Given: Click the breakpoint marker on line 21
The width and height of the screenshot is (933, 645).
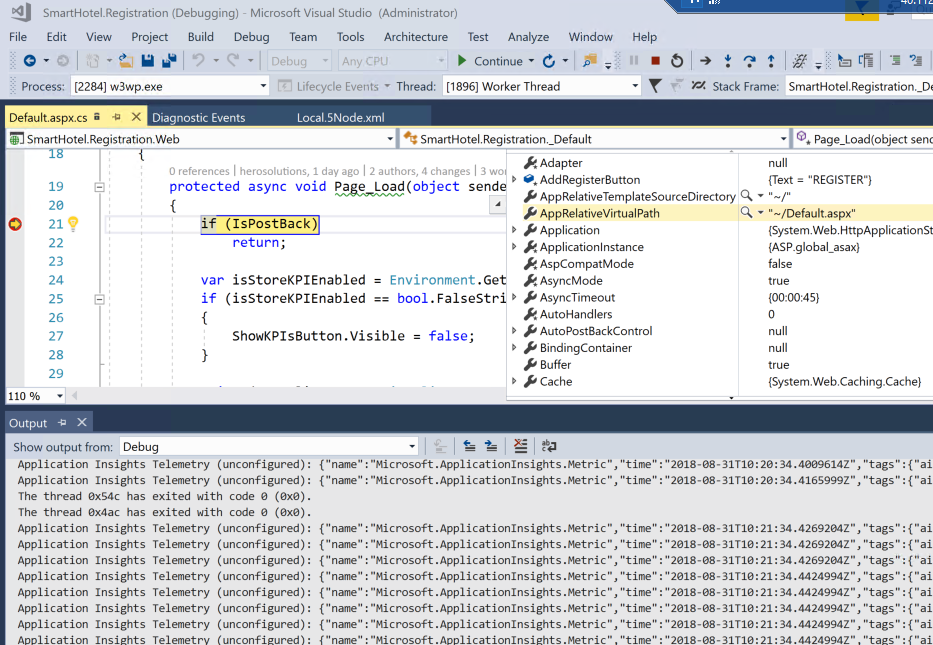Looking at the screenshot, I should point(15,224).
